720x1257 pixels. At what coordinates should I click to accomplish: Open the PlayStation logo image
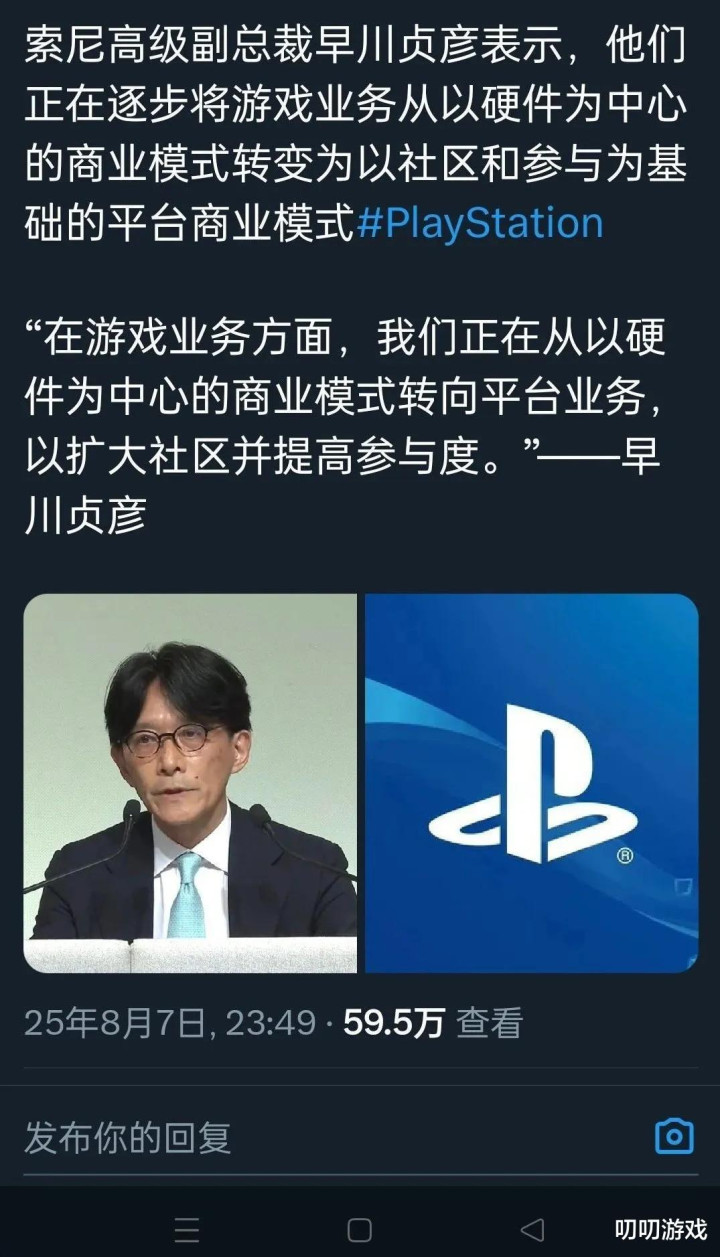tap(531, 783)
